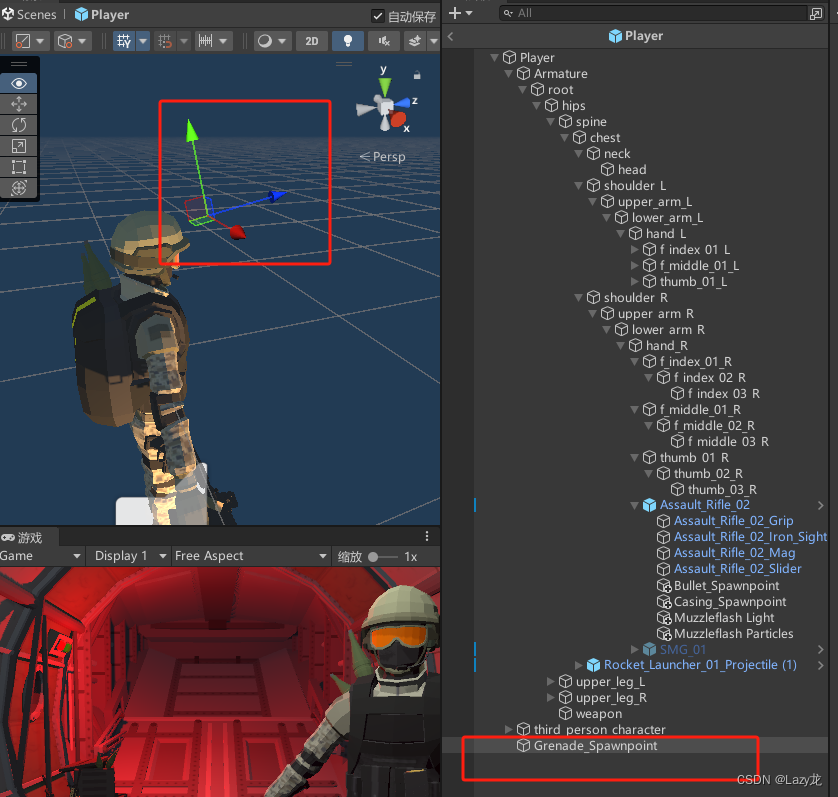Expand Rocket_Launcher_01_Projectile (1) node
Image resolution: width=838 pixels, height=797 pixels.
579,666
